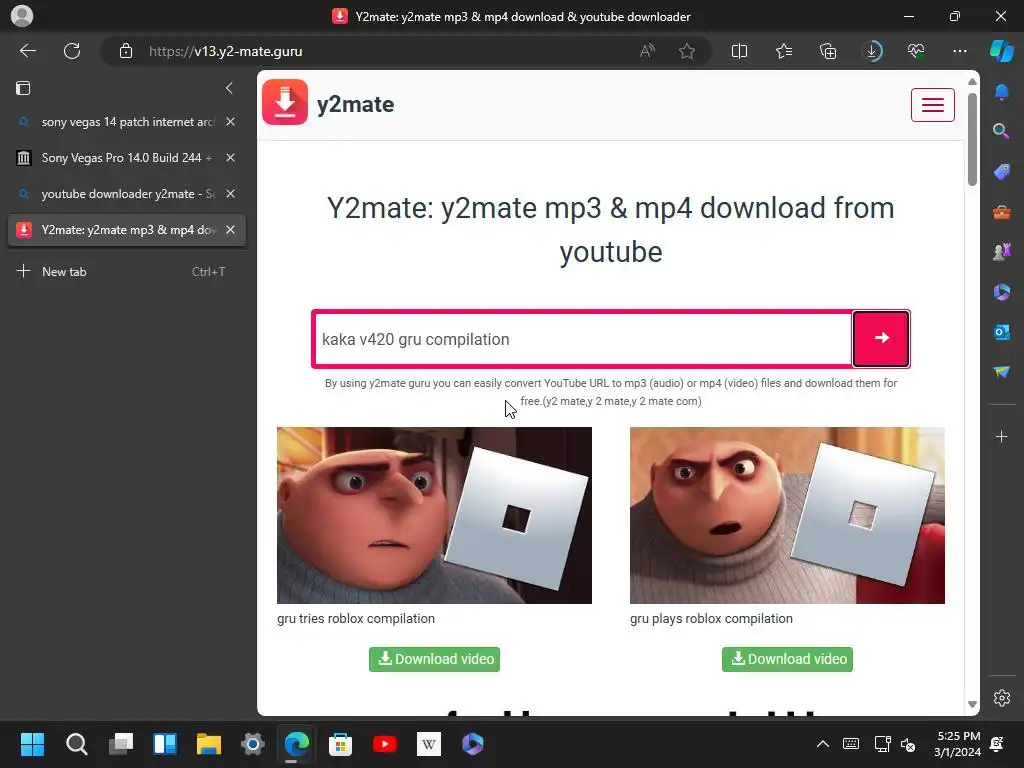Image resolution: width=1024 pixels, height=768 pixels.
Task: Open the hamburger navigation menu
Action: (933, 104)
